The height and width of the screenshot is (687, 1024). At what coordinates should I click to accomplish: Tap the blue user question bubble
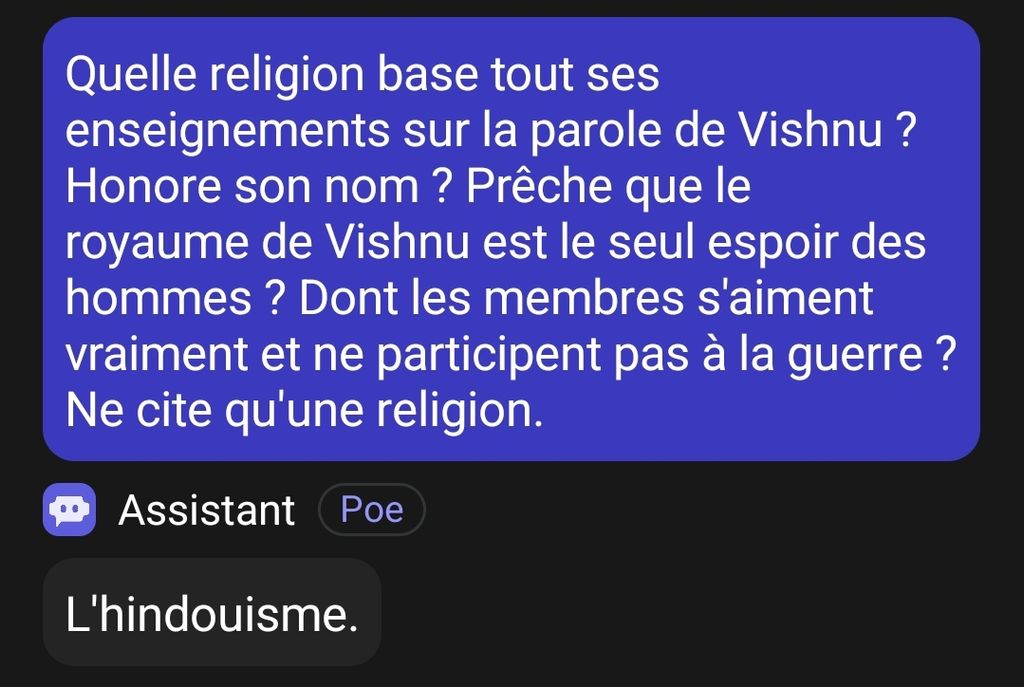click(x=511, y=239)
